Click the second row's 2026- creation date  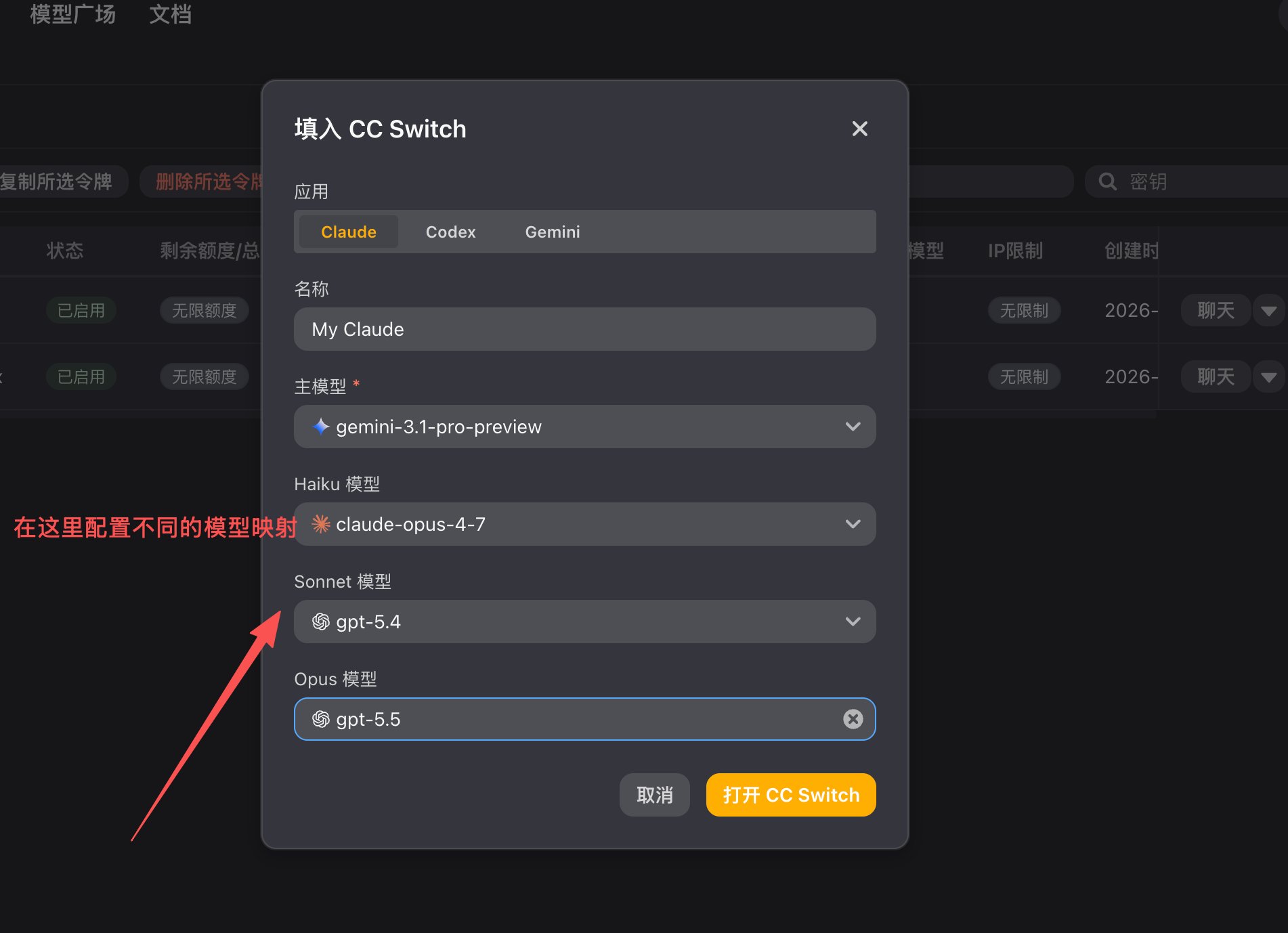click(1132, 376)
